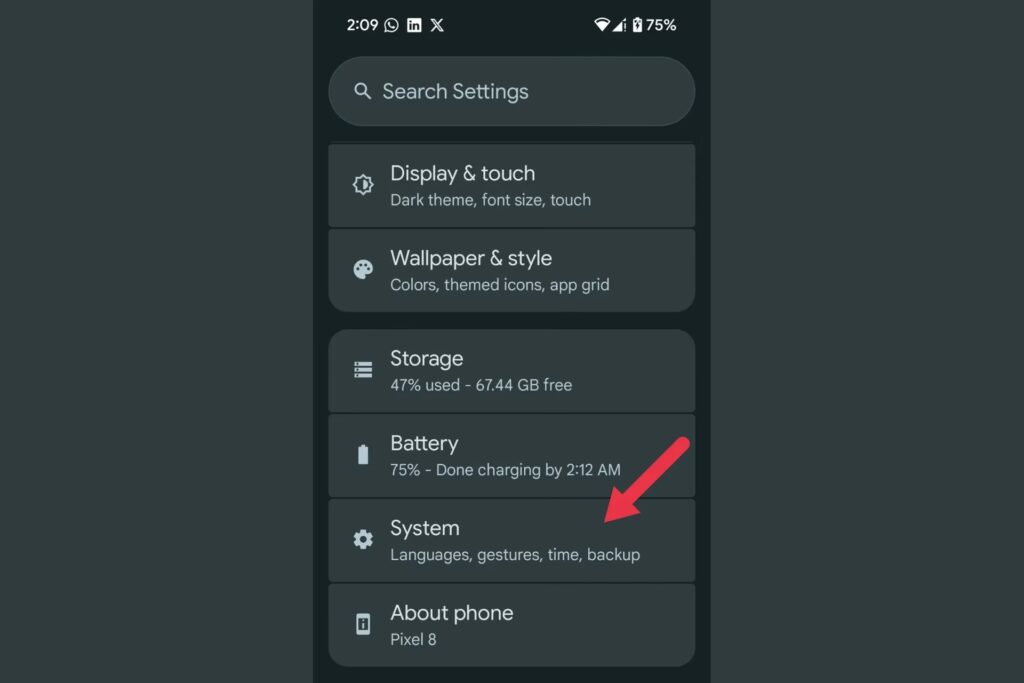Open Battery settings showing 75%
The image size is (1024, 683).
(x=511, y=456)
